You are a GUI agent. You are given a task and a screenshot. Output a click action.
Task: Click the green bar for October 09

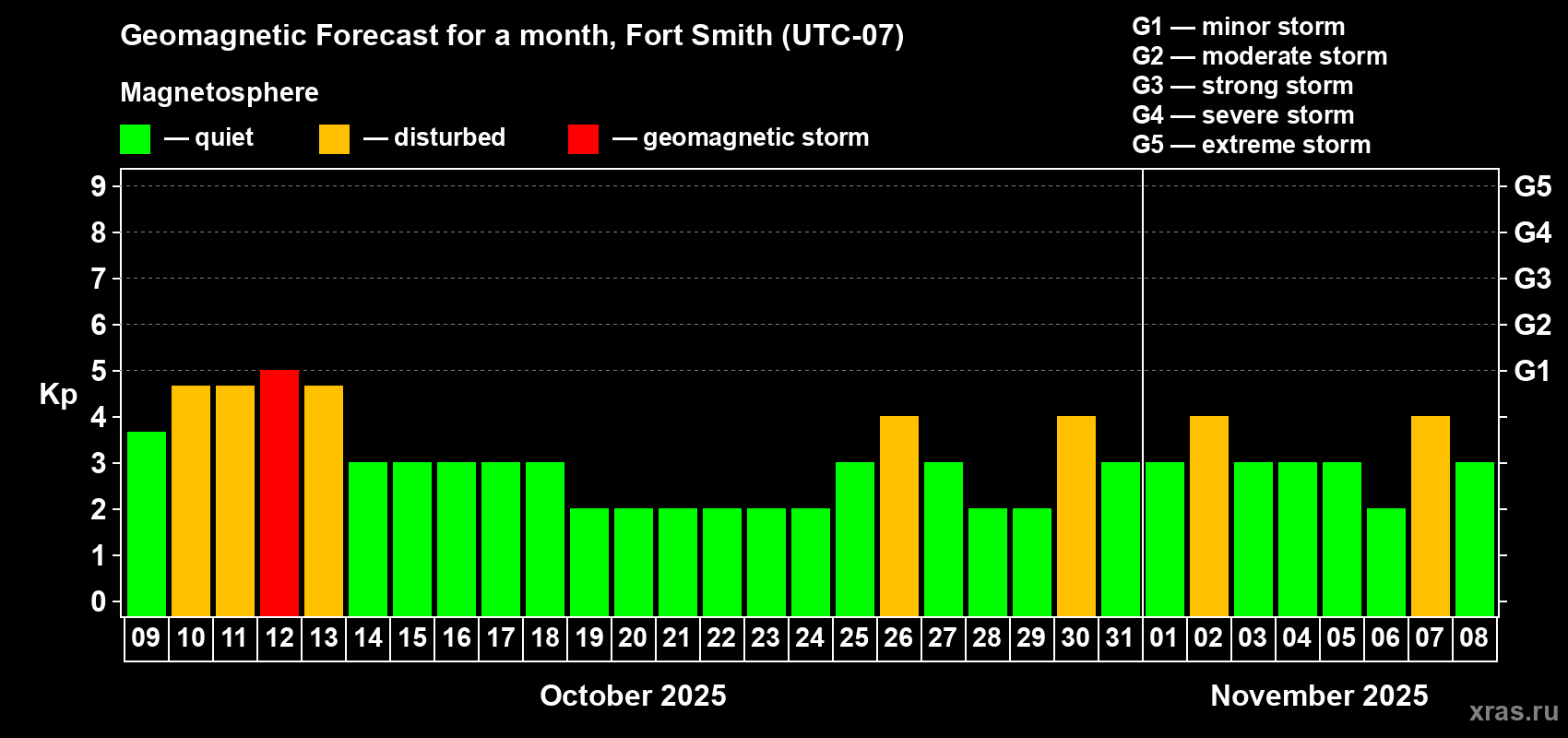click(x=147, y=523)
